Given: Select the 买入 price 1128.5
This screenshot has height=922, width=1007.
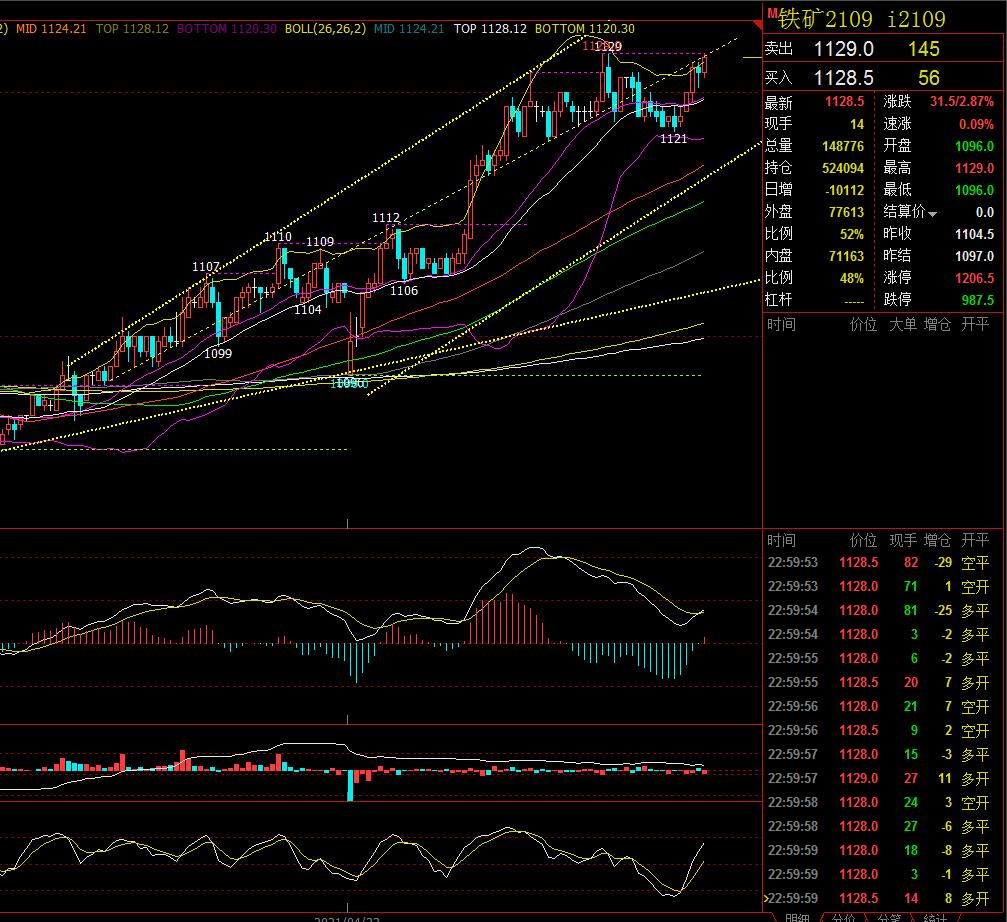Looking at the screenshot, I should 844,78.
